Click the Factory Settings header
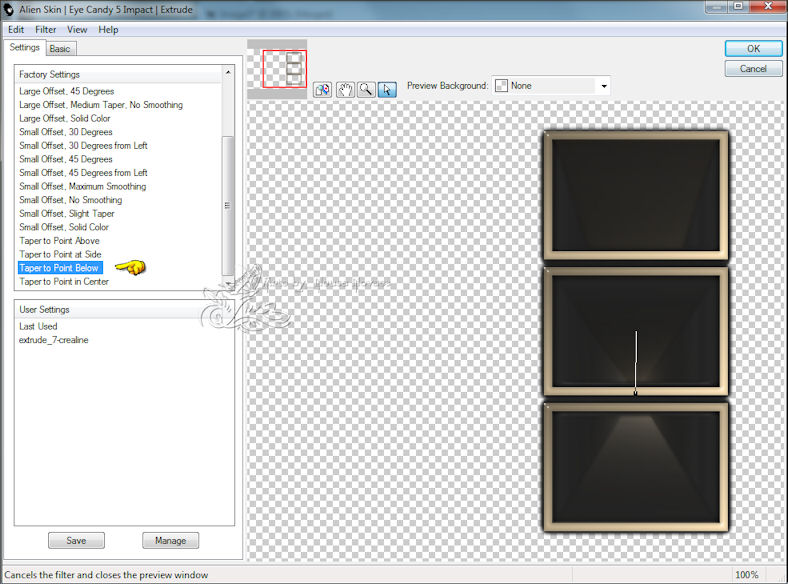Viewport: 788px width, 584px height. click(x=119, y=74)
